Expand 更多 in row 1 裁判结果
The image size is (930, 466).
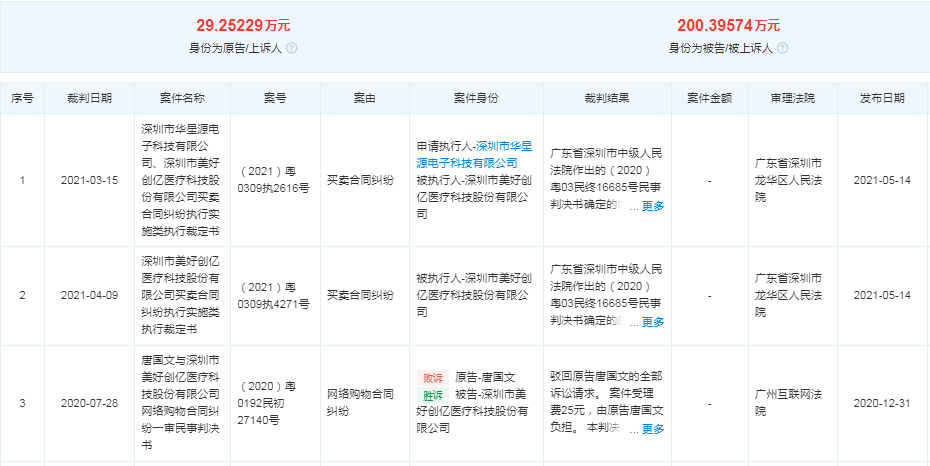click(653, 206)
